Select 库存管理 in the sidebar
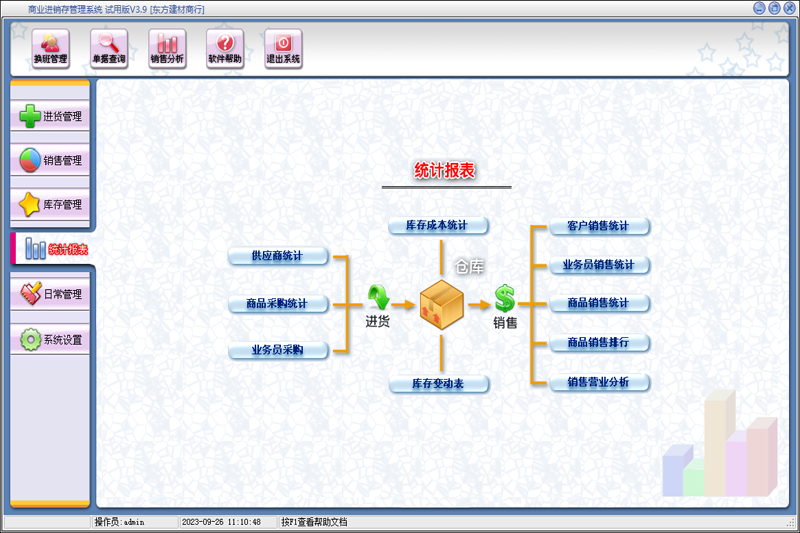Image resolution: width=800 pixels, height=533 pixels. click(50, 205)
